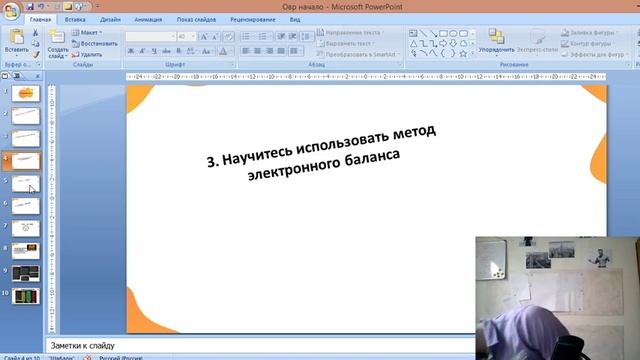Screen dimensions: 640x360
Task: Select slide 10 thumbnail
Action: pyautogui.click(x=25, y=296)
